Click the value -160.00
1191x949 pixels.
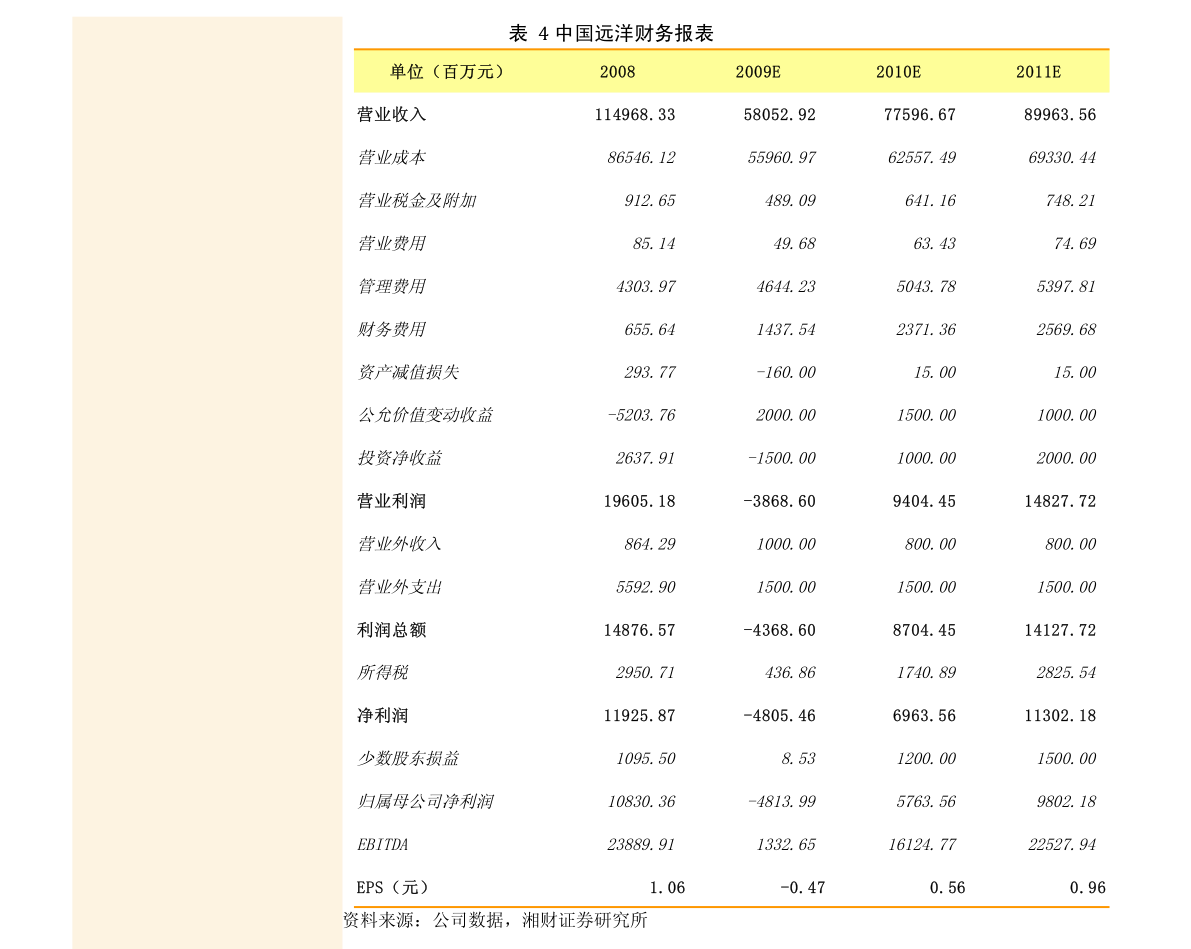point(785,372)
